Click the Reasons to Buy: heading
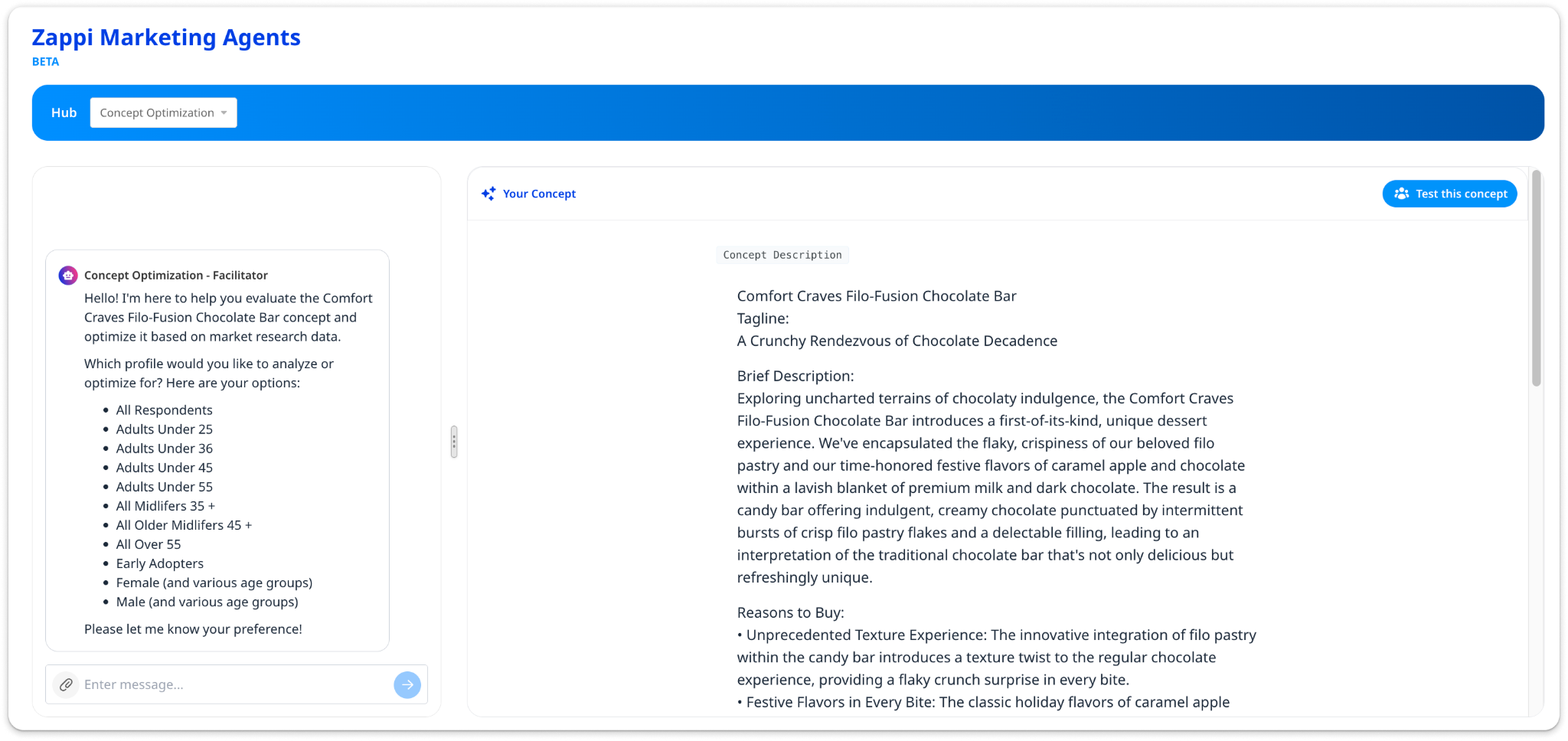Viewport: 1568px width, 741px height. [791, 612]
